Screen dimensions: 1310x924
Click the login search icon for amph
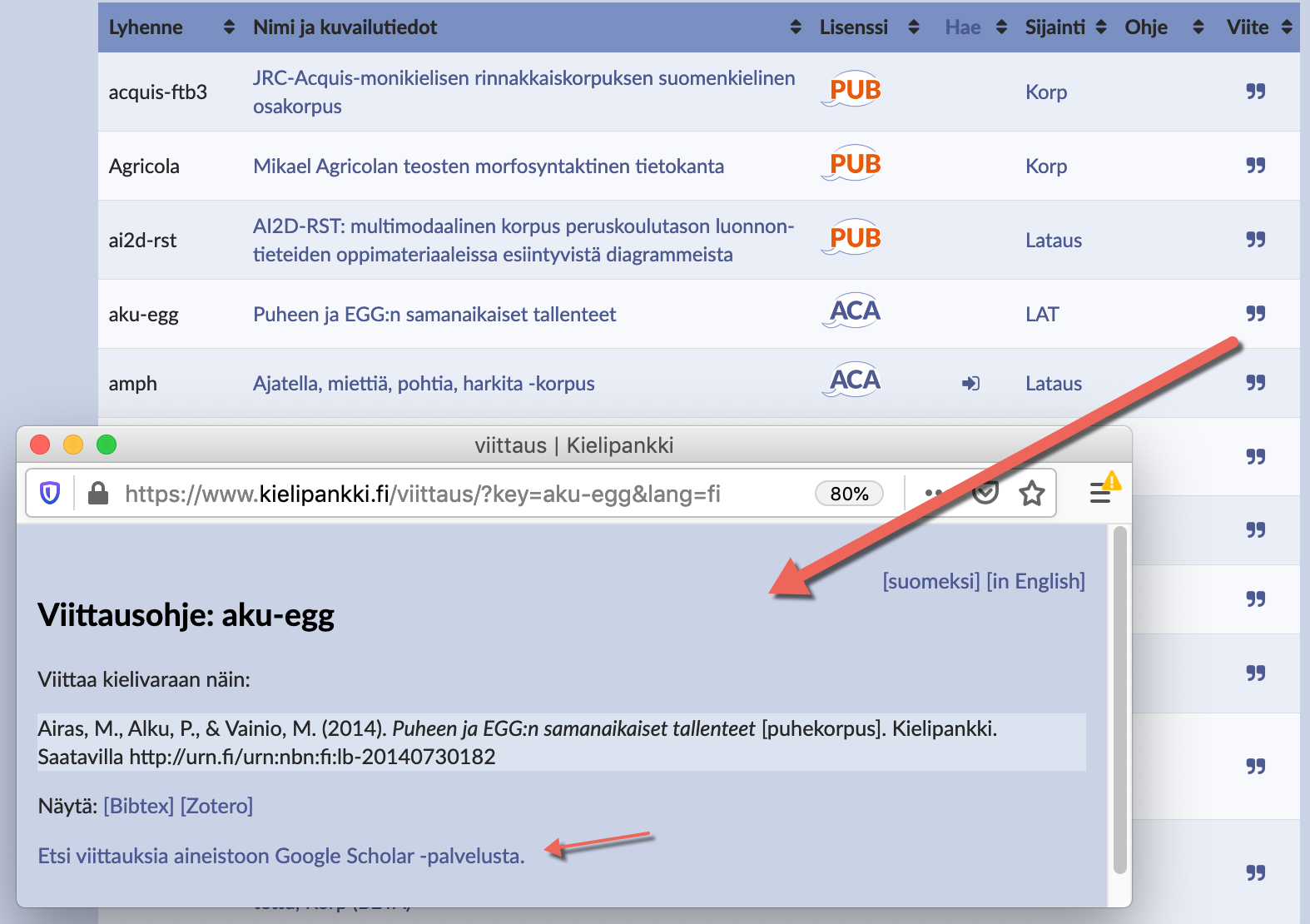[x=970, y=384]
